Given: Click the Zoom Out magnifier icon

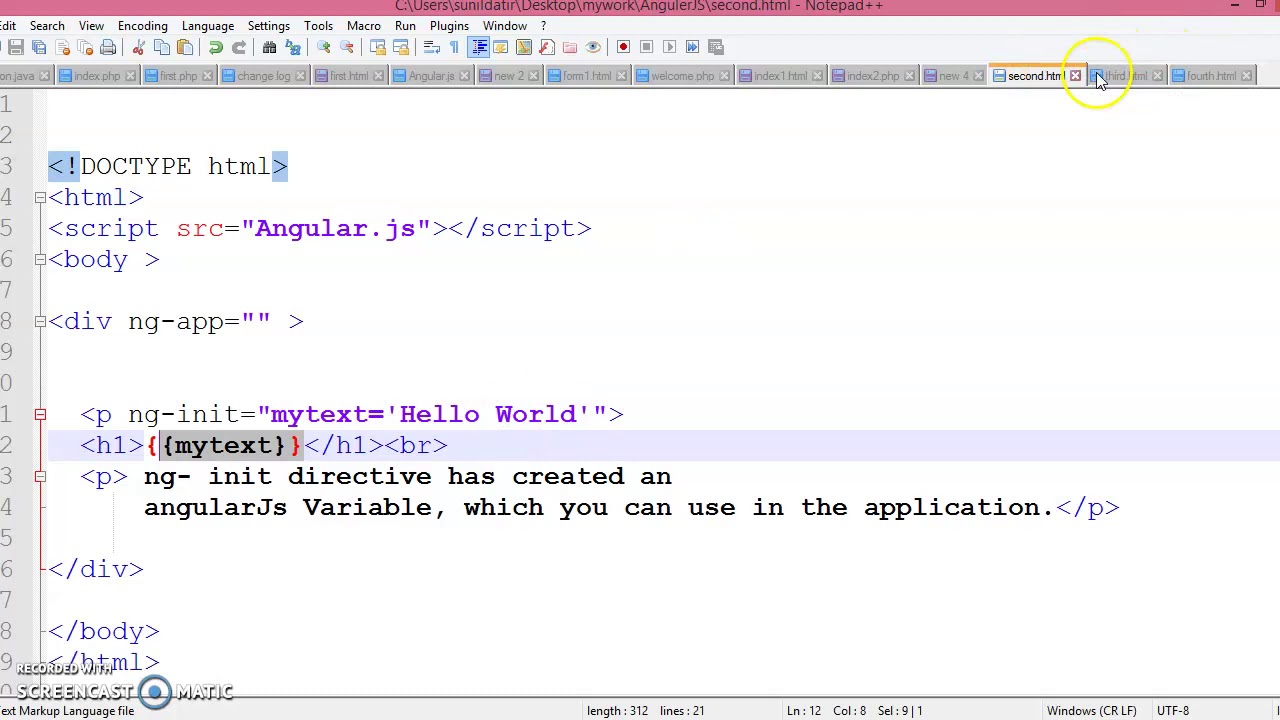Looking at the screenshot, I should [x=346, y=47].
